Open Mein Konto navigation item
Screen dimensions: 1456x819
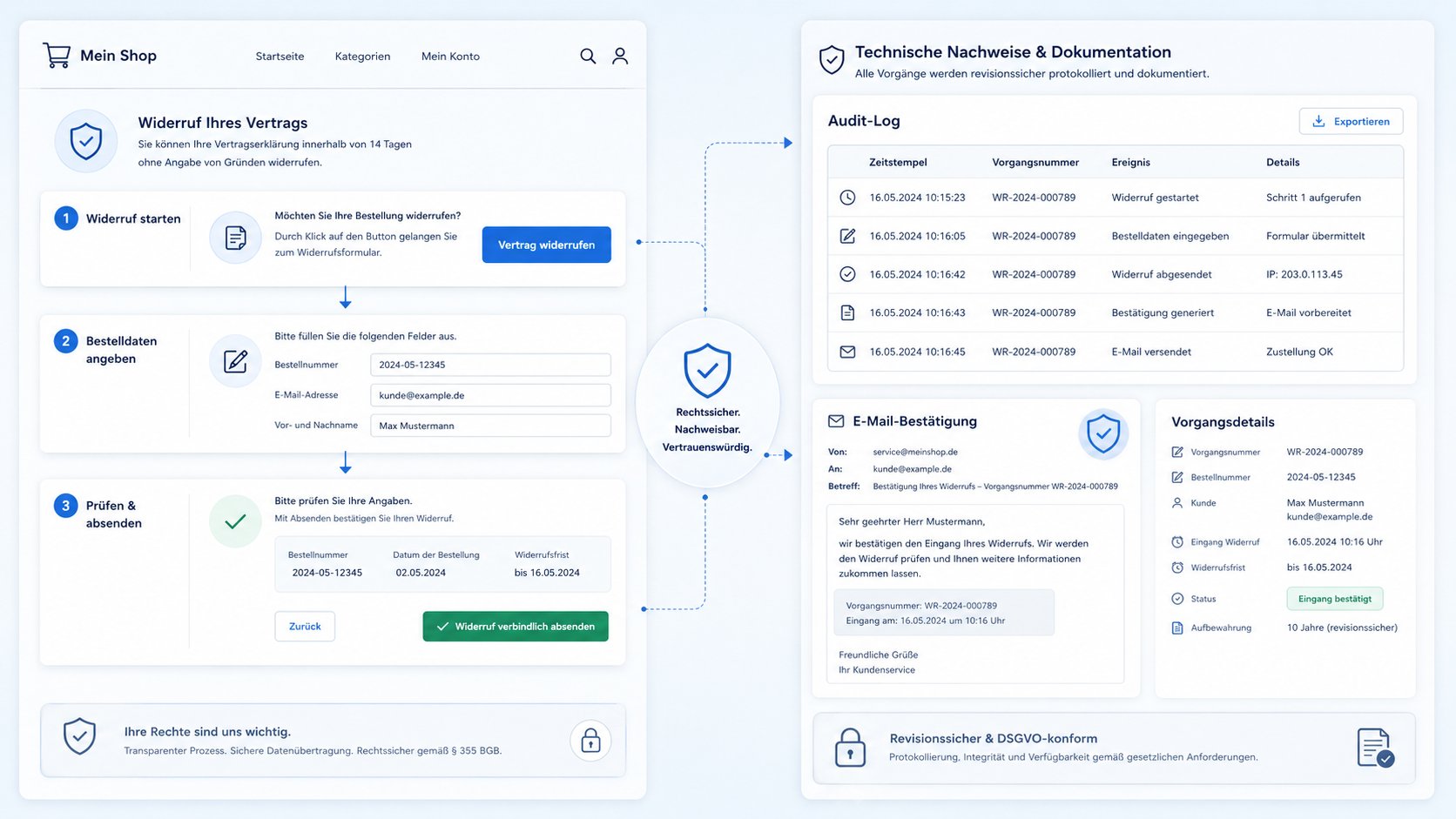pyautogui.click(x=450, y=57)
